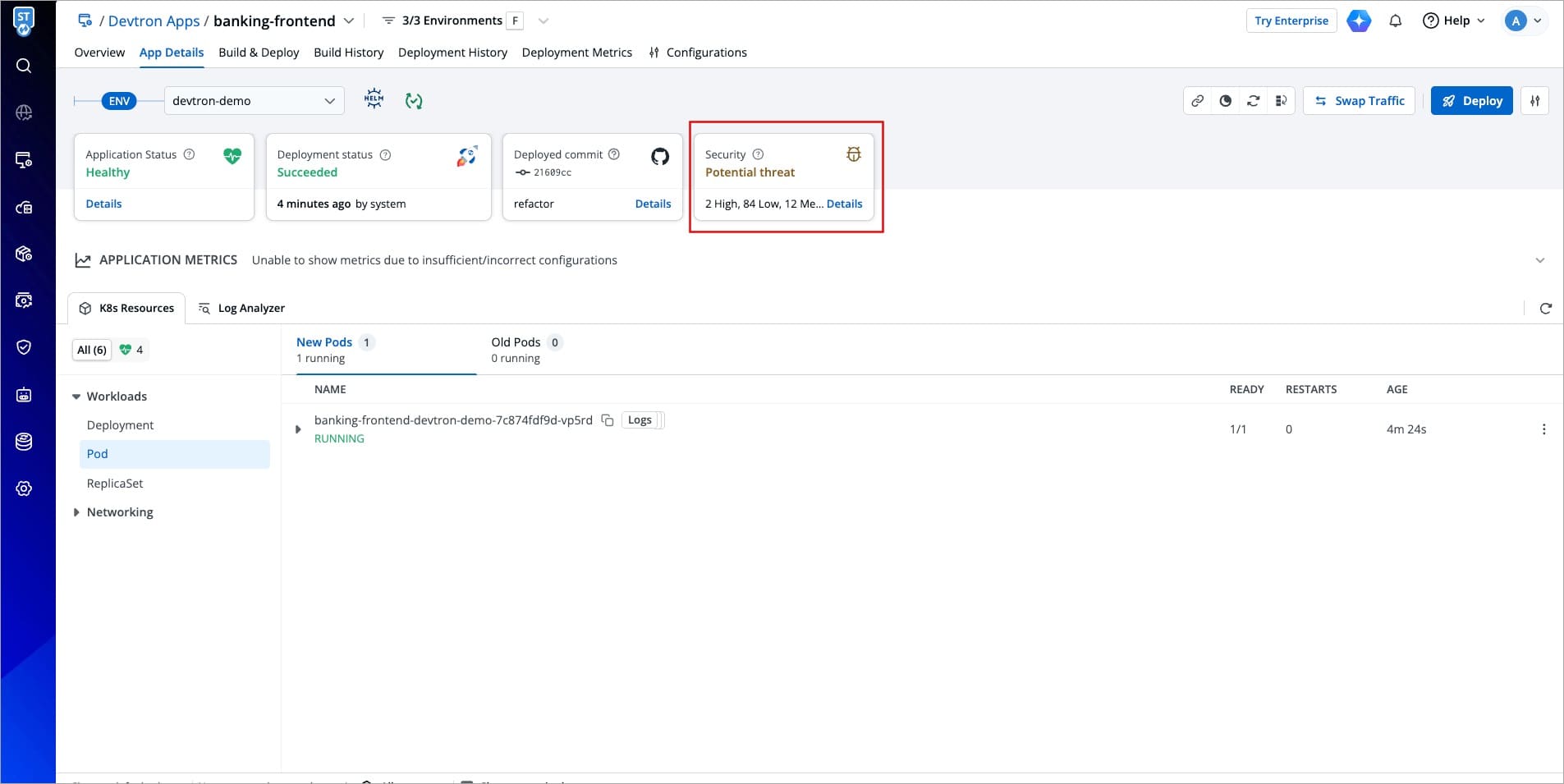Refresh the K8s resources list
This screenshot has width=1564, height=784.
click(1545, 309)
